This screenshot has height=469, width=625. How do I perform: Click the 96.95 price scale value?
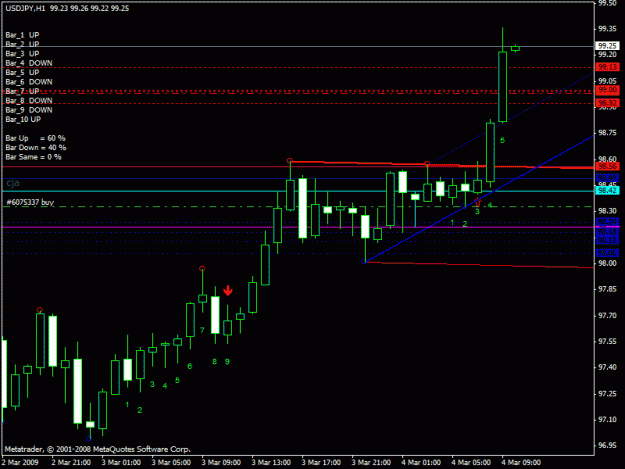[607, 445]
